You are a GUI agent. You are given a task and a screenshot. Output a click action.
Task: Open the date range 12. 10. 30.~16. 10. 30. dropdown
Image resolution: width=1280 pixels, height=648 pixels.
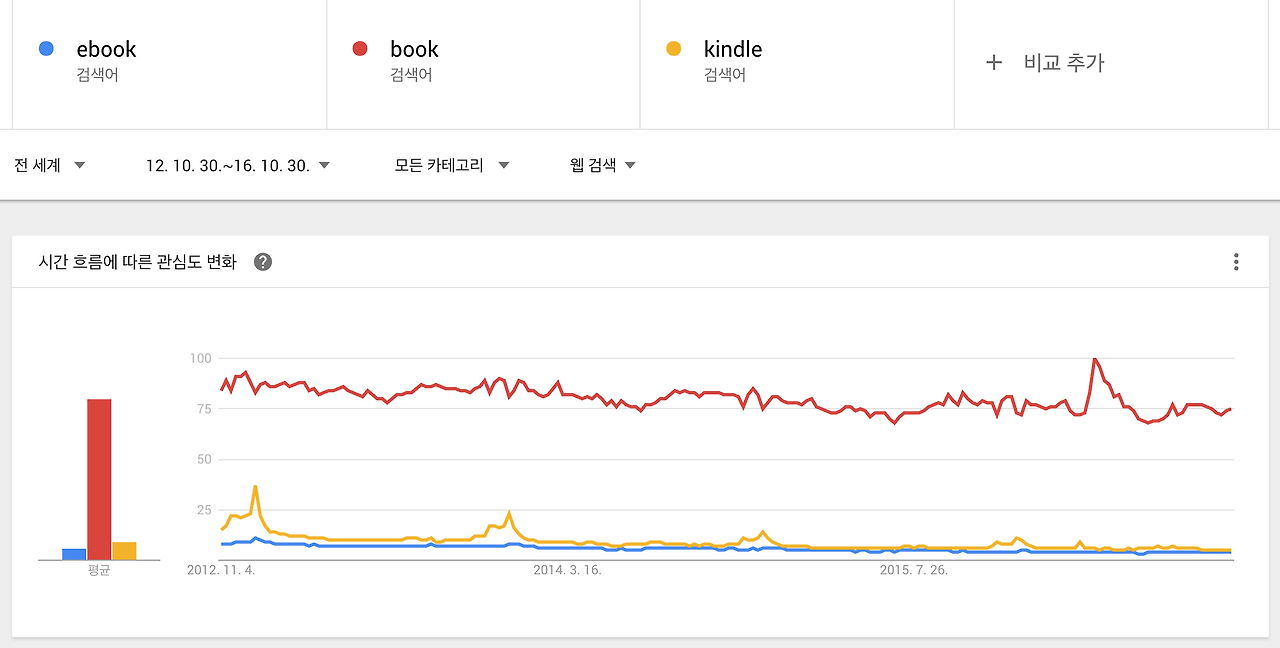point(238,165)
